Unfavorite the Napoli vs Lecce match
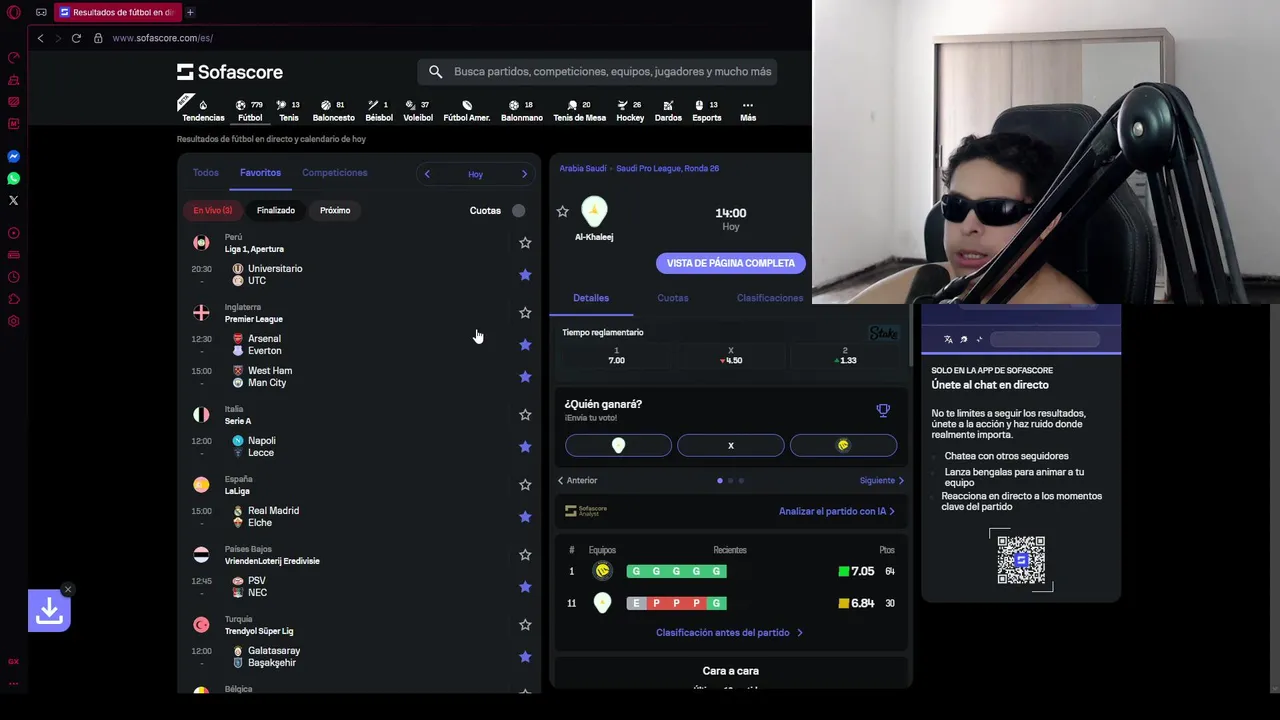Viewport: 1280px width, 720px height. (525, 446)
